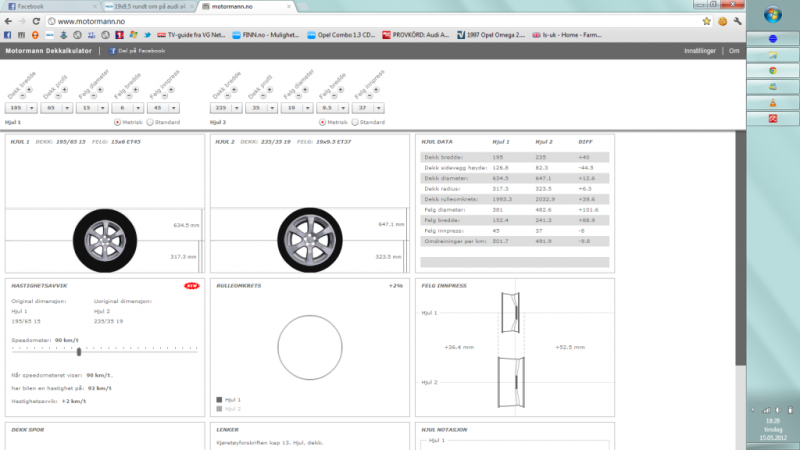800x450 pixels.
Task: Select Metrisk radio for Hjul 2
Action: click(x=322, y=122)
